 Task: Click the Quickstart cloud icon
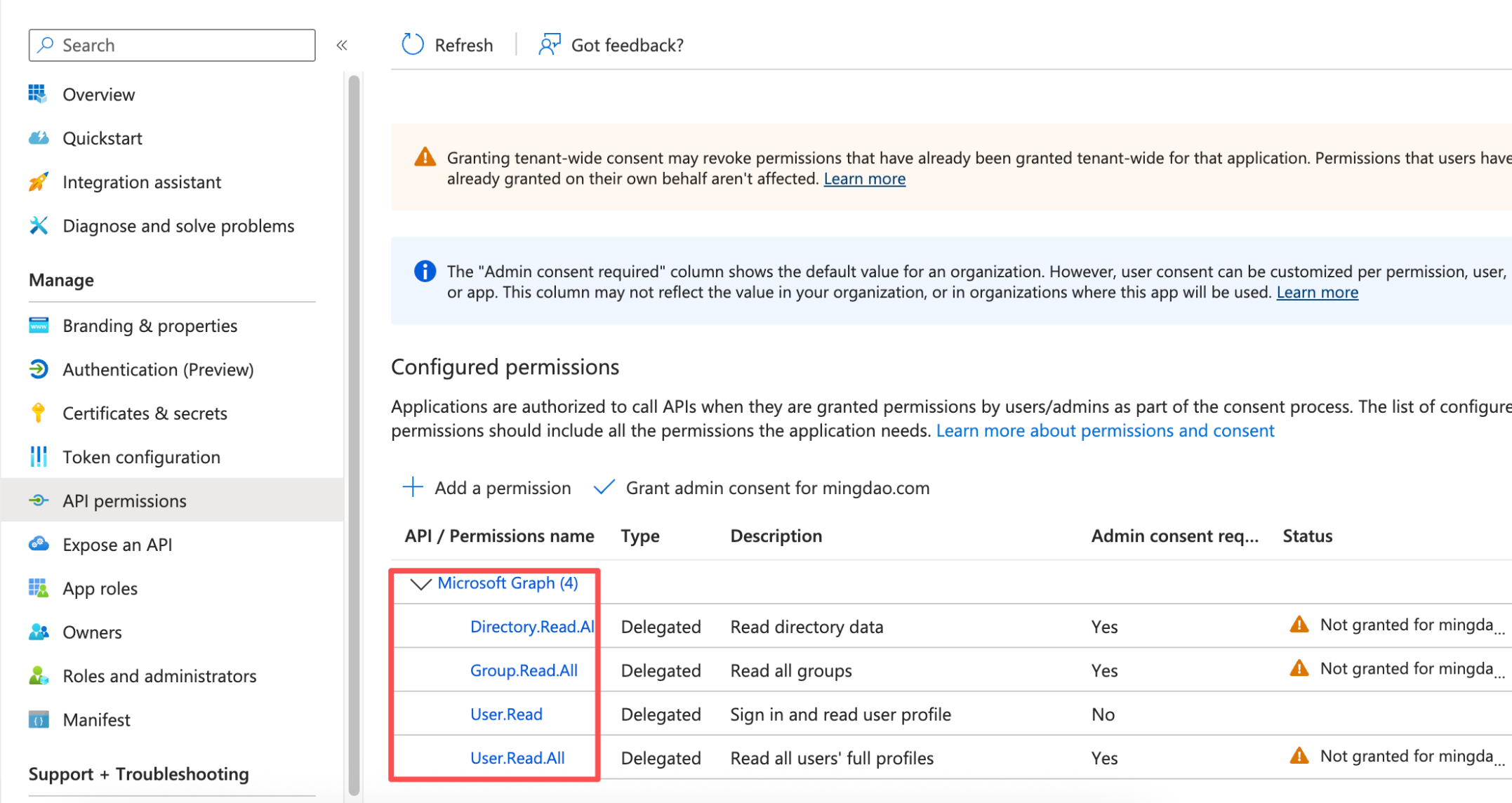tap(39, 138)
